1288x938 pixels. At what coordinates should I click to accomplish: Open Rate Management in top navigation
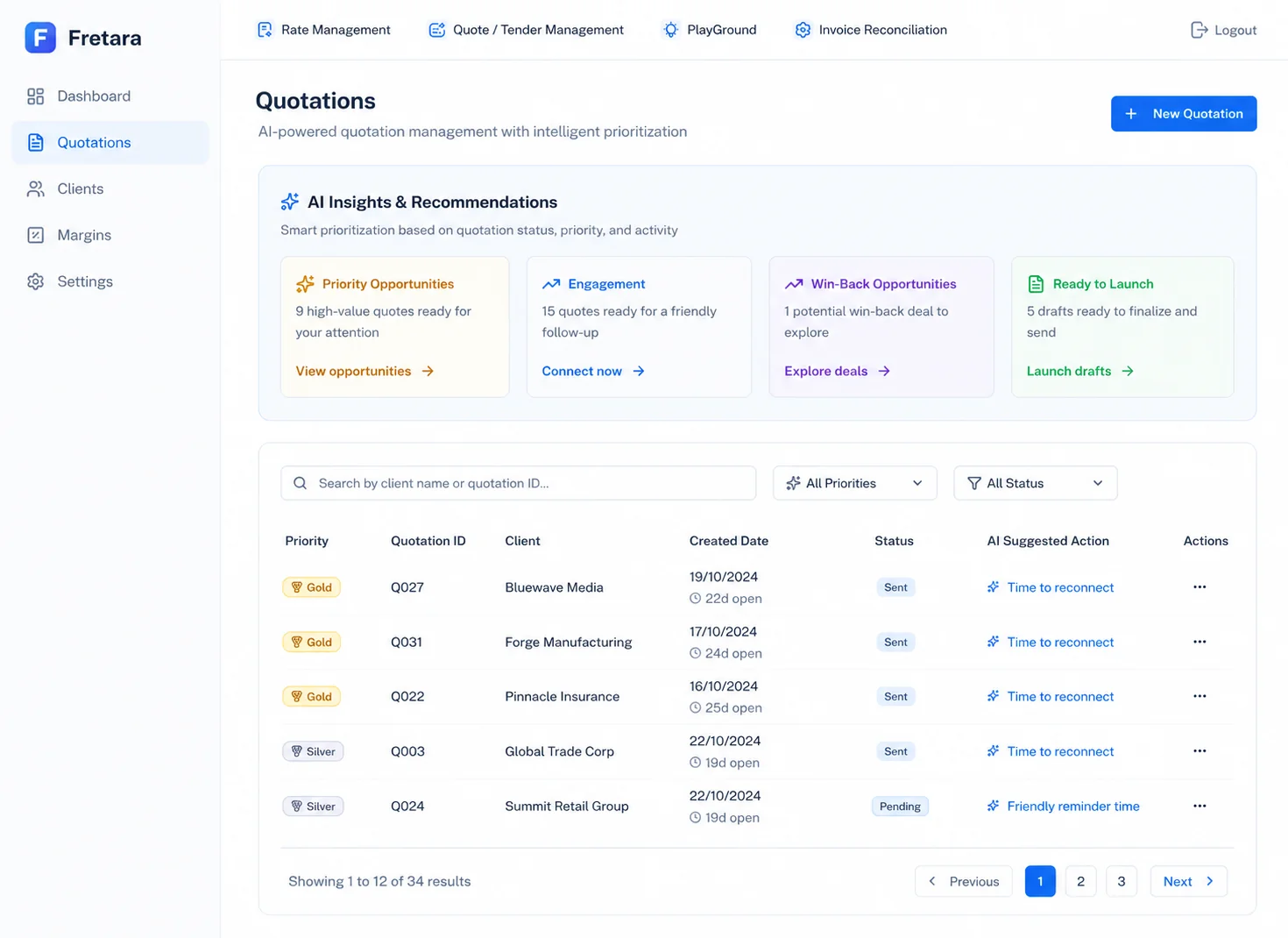click(323, 30)
